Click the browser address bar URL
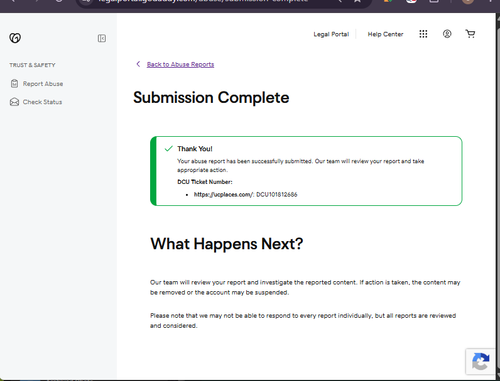 click(203, 1)
